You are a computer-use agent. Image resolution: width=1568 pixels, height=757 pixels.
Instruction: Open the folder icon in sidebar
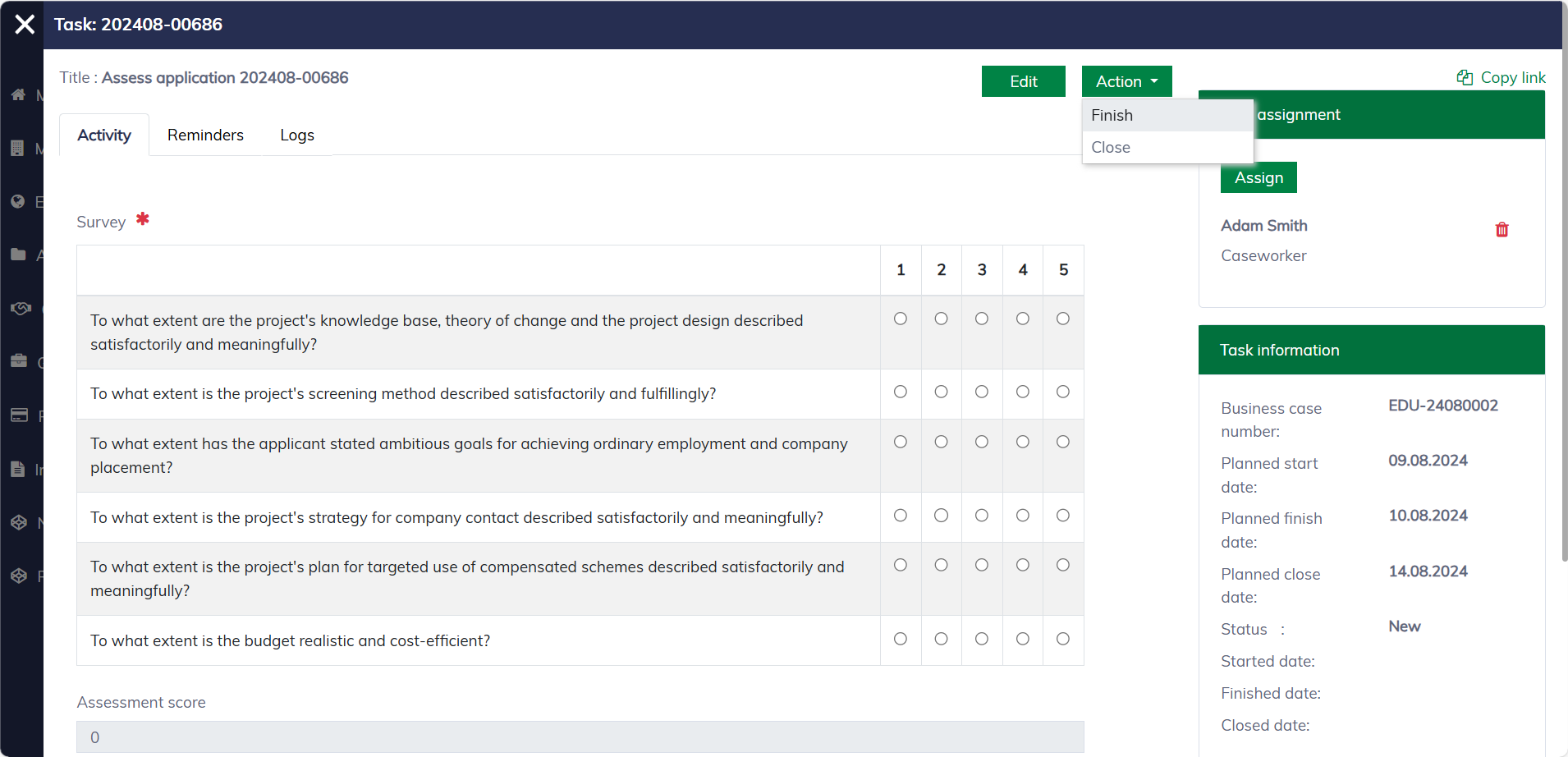tap(18, 255)
